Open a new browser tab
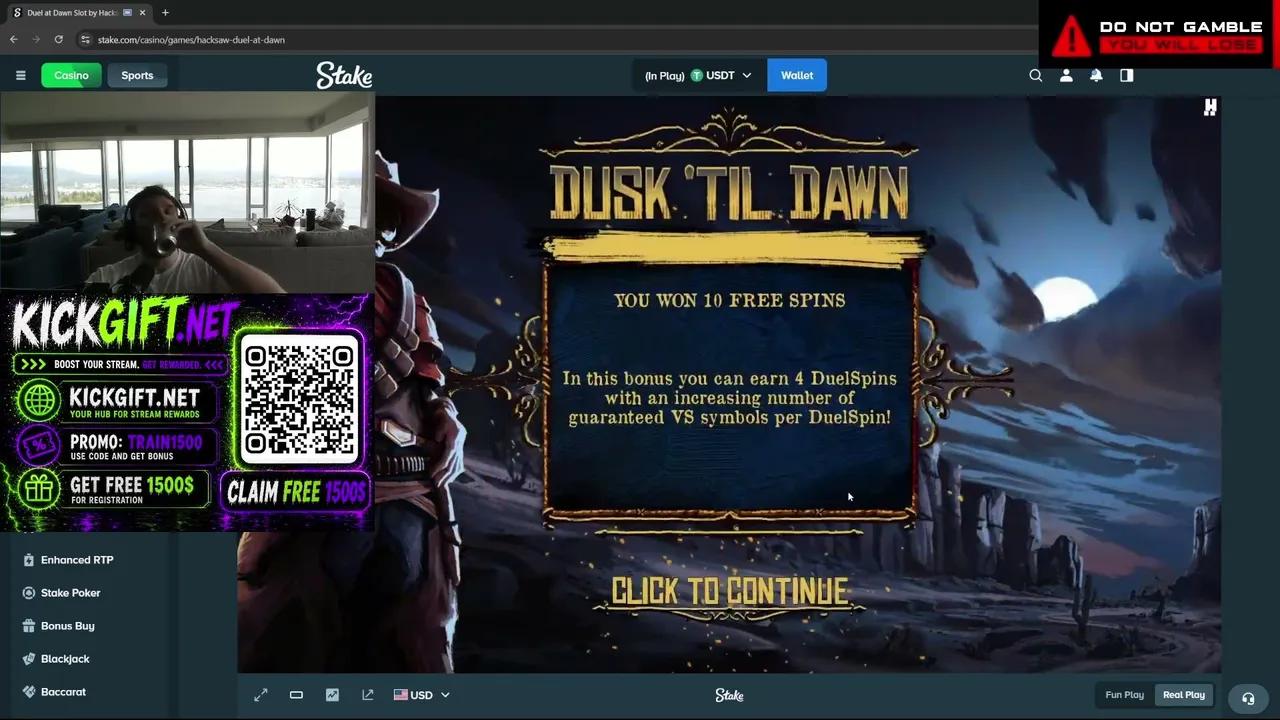This screenshot has height=720, width=1280. point(165,13)
